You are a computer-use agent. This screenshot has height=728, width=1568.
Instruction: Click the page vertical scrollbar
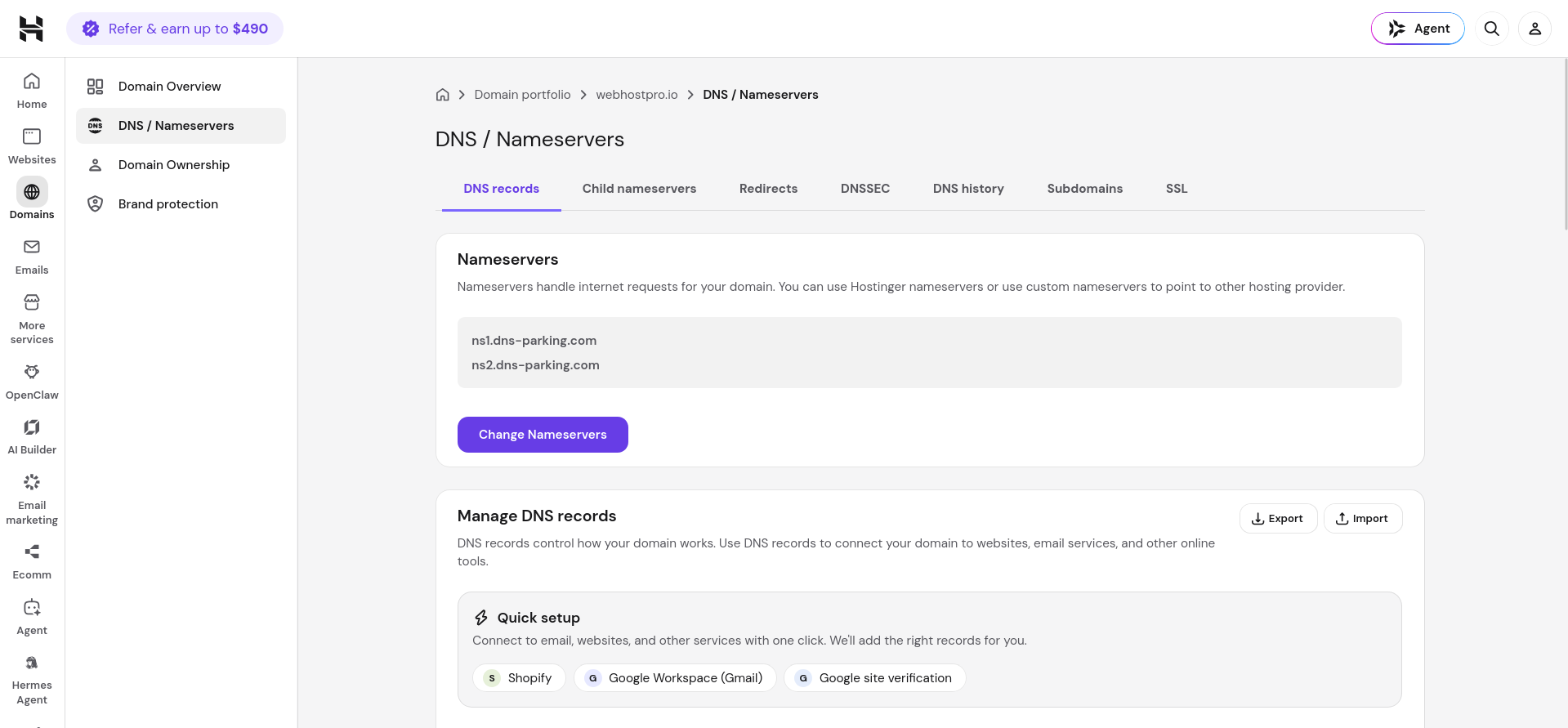point(1565,144)
